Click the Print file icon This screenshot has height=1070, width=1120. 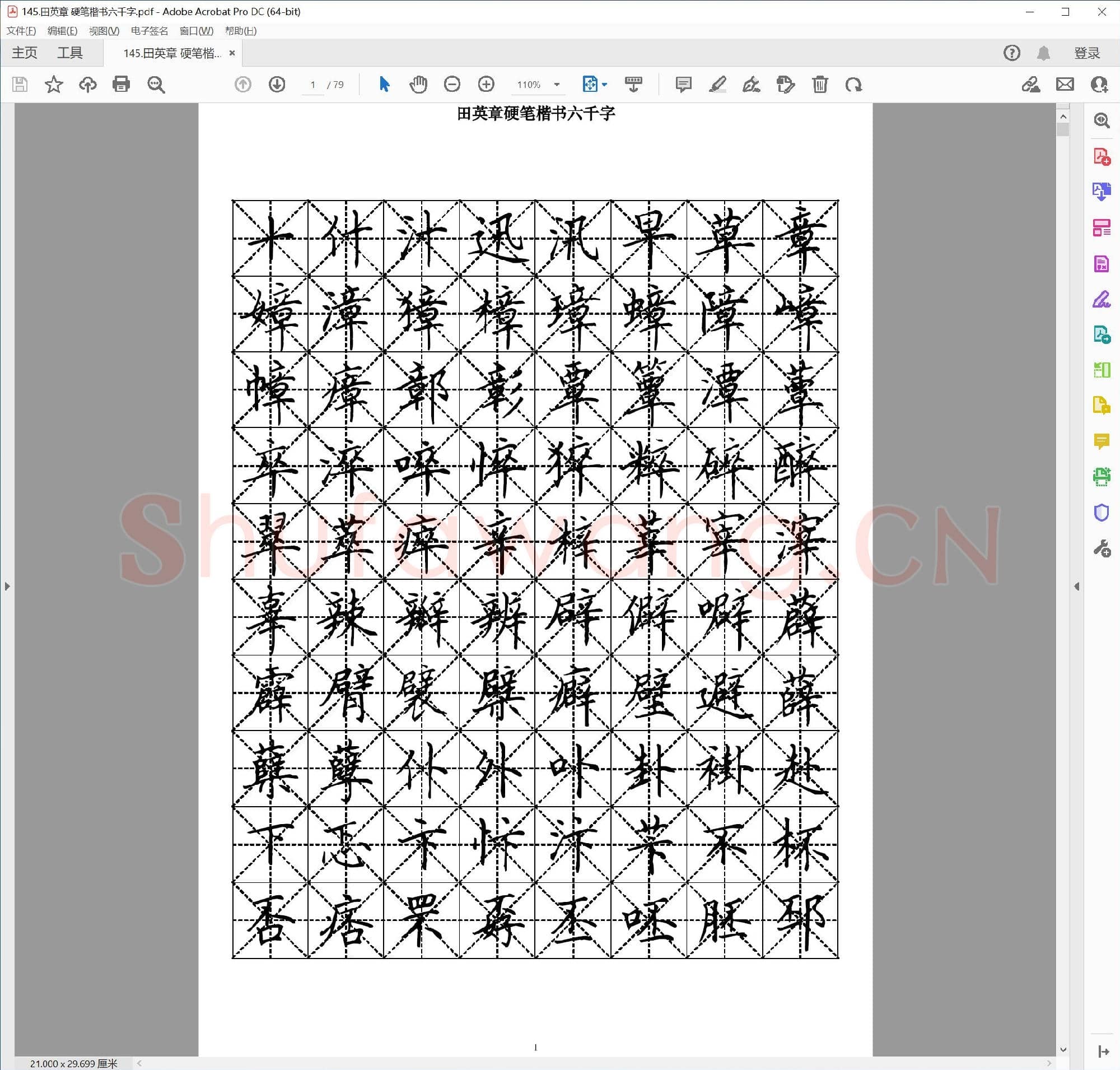coord(121,85)
